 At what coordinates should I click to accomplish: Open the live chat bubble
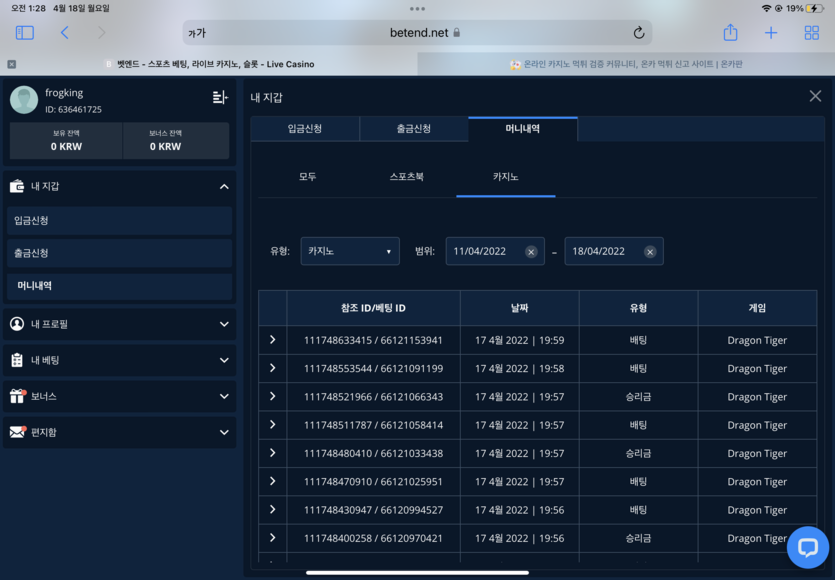[808, 547]
